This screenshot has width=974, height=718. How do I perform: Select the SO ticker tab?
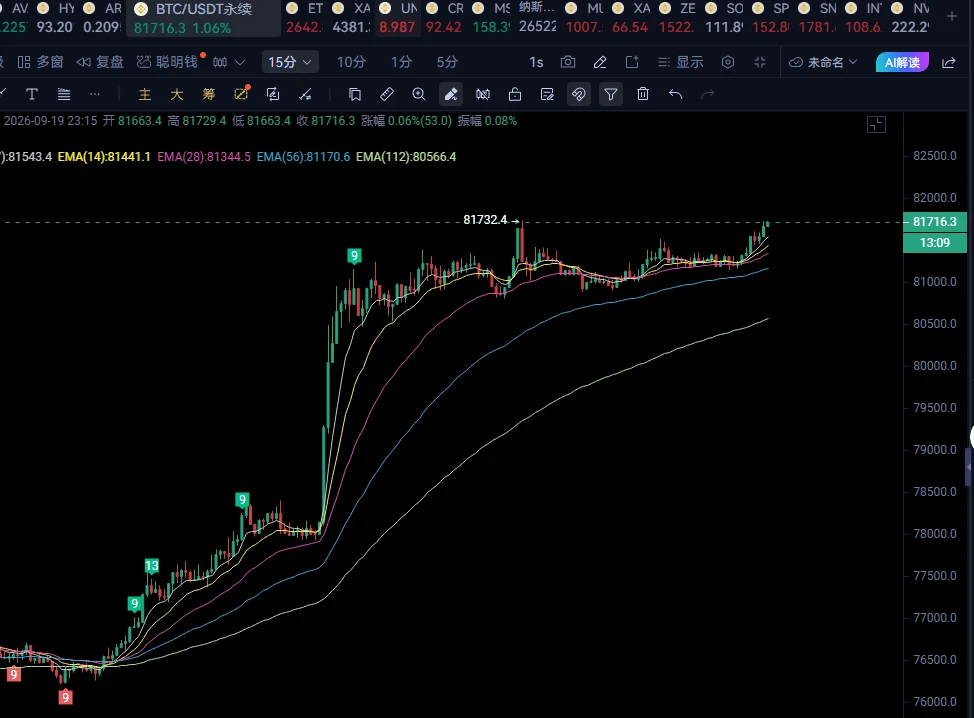pos(724,18)
